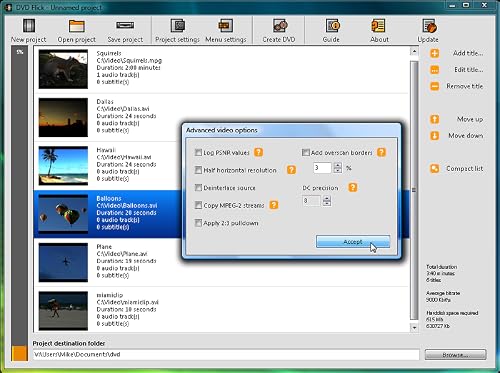Click the overscan percentage input field
Viewport: 500px width, 373px height.
click(322, 168)
